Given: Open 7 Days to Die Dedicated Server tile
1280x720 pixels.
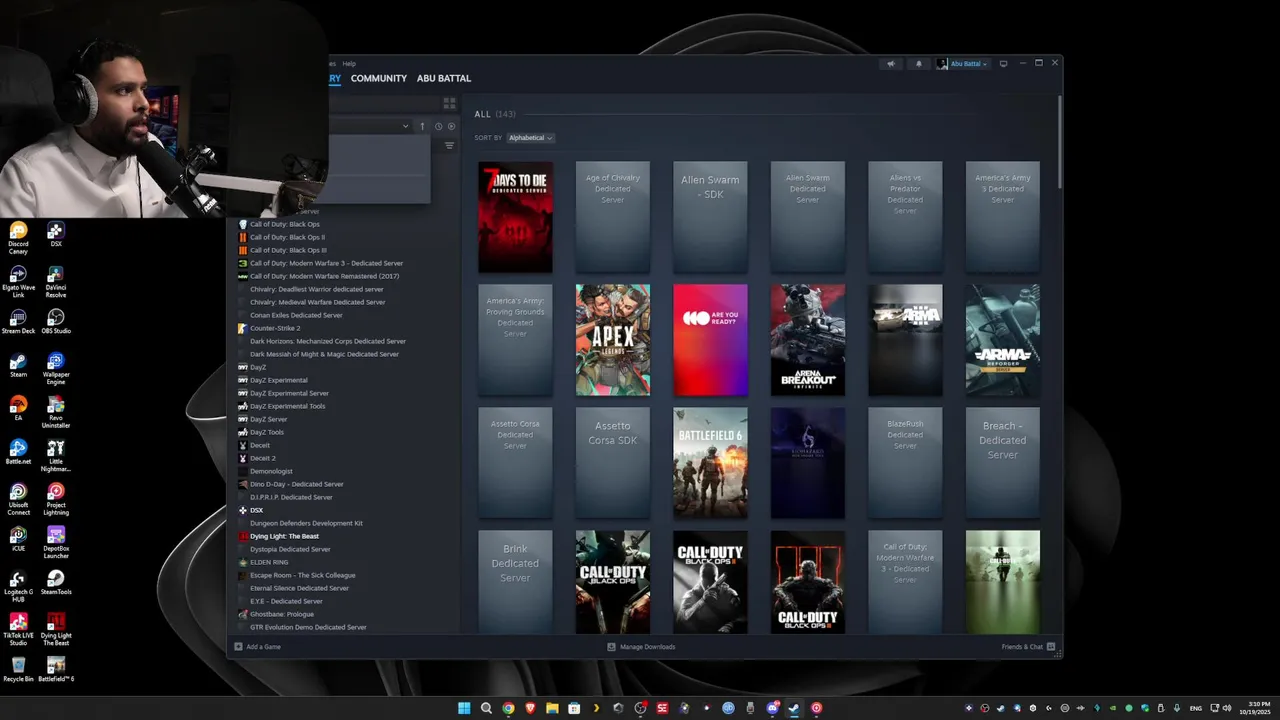Looking at the screenshot, I should click(x=515, y=217).
